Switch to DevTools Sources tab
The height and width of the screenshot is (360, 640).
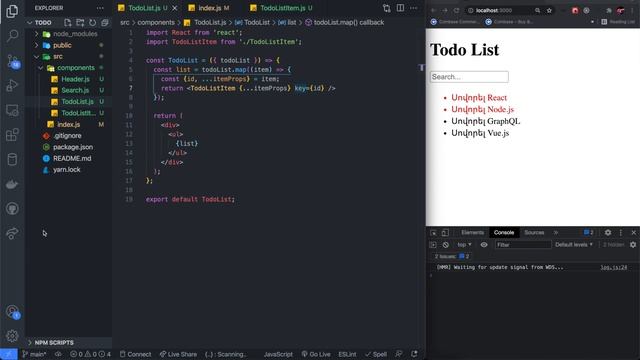click(534, 233)
